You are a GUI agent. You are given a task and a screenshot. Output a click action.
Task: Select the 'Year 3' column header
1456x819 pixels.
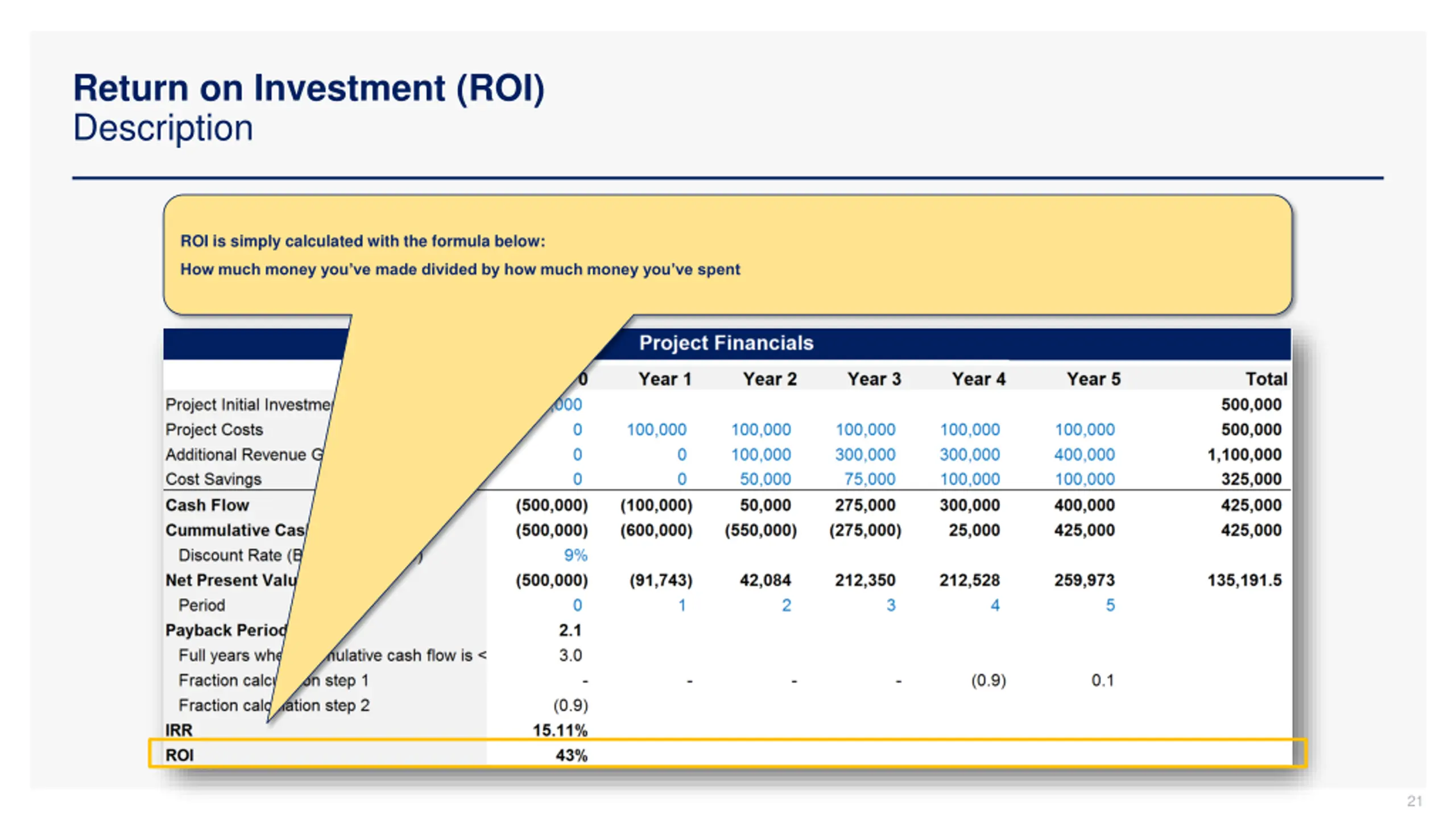pyautogui.click(x=874, y=379)
